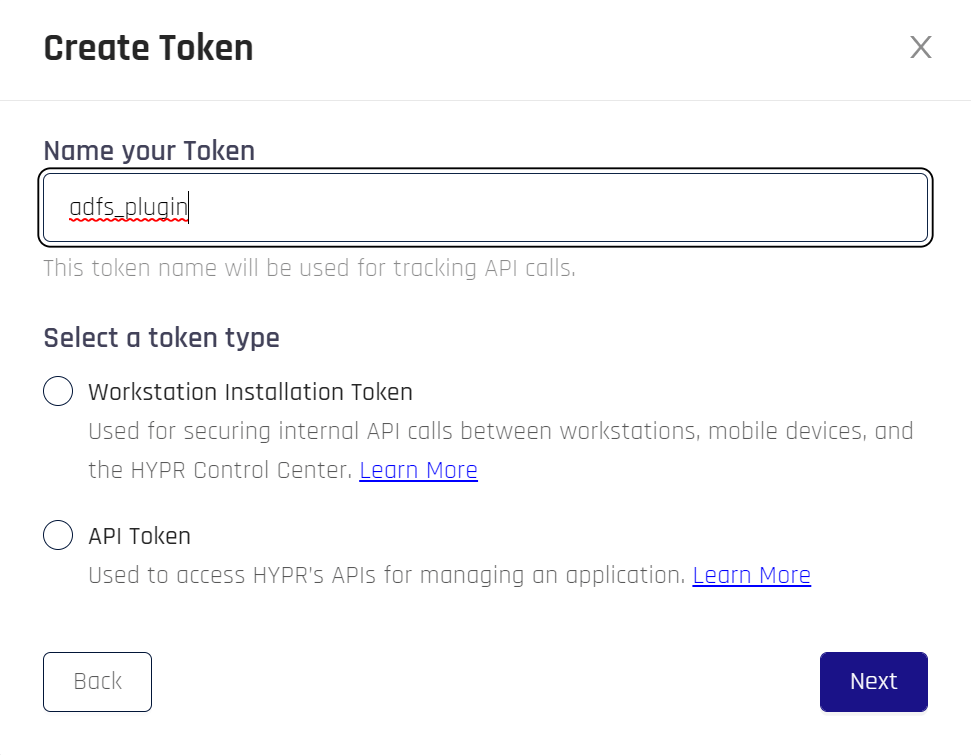Open Learn More for Workstation Installation Token
The height and width of the screenshot is (755, 971).
(x=418, y=470)
